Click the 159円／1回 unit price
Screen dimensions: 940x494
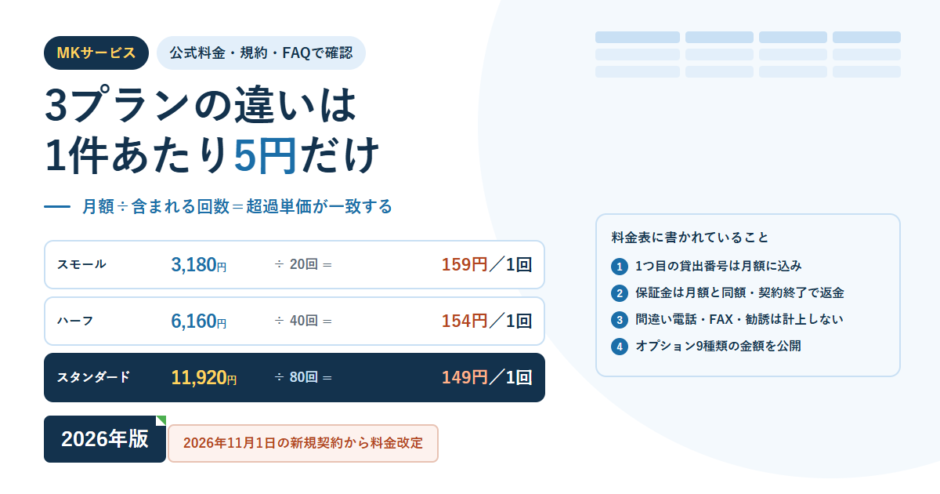point(487,264)
